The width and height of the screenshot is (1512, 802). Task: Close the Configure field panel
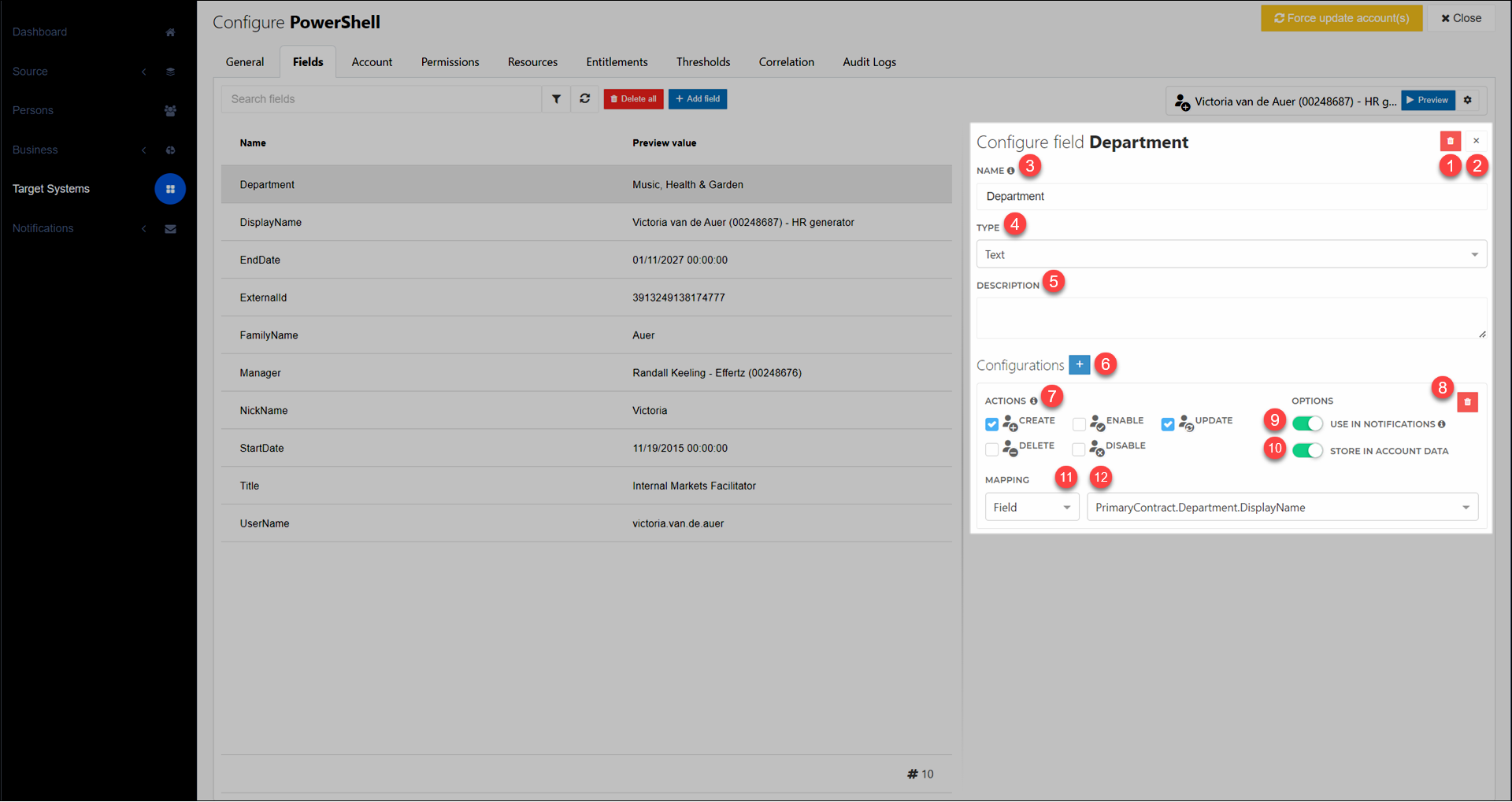(1477, 141)
